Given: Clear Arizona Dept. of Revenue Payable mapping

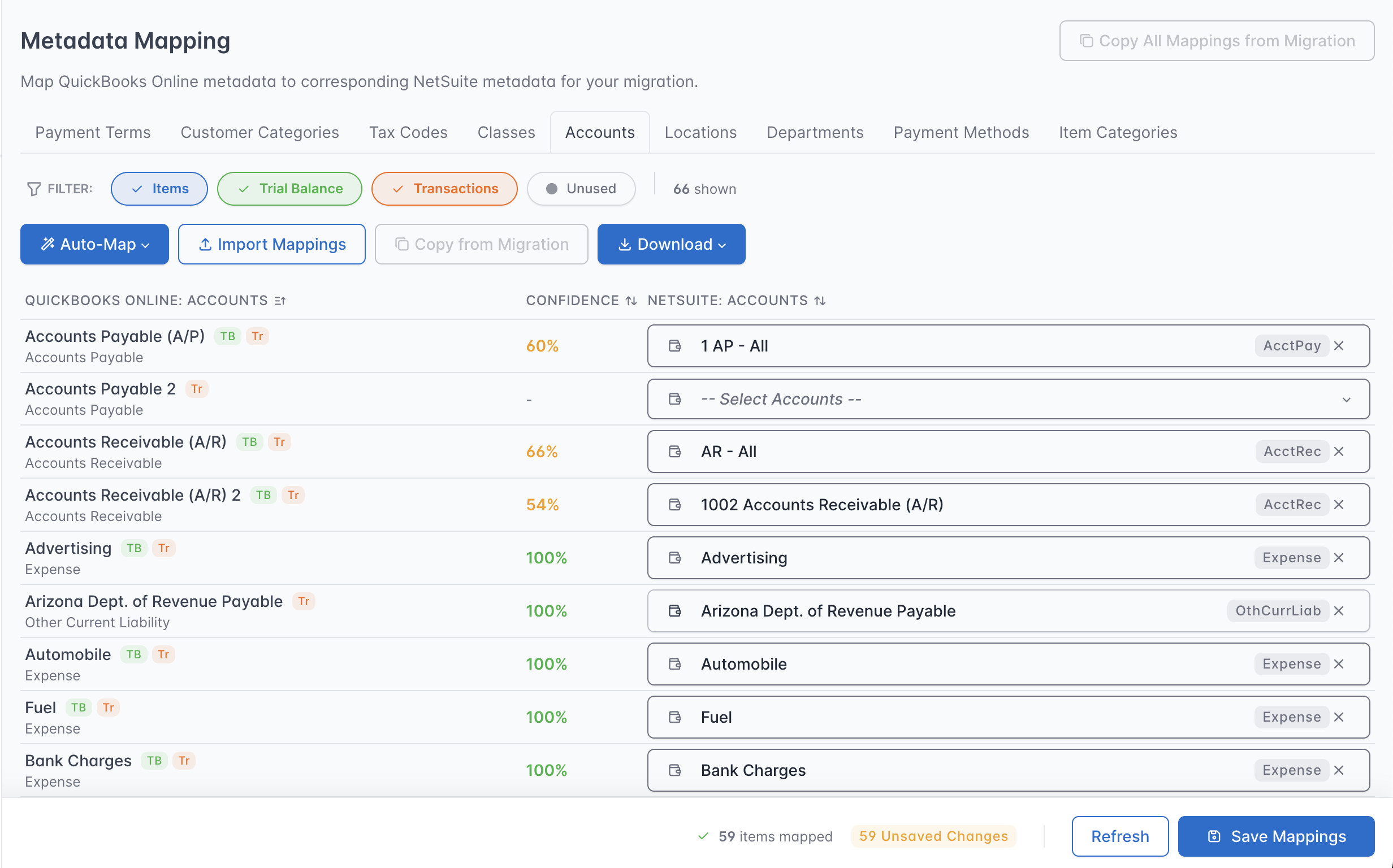Looking at the screenshot, I should [x=1339, y=611].
